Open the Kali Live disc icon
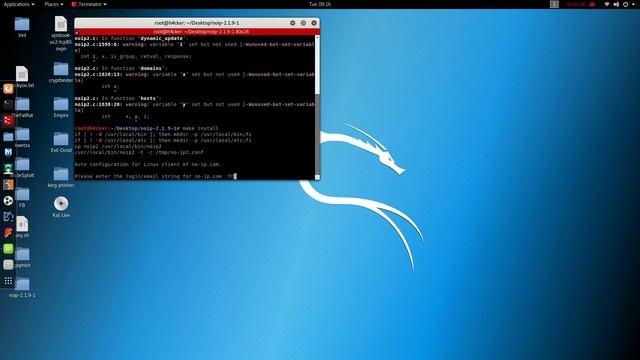This screenshot has width=640, height=360. (61, 203)
